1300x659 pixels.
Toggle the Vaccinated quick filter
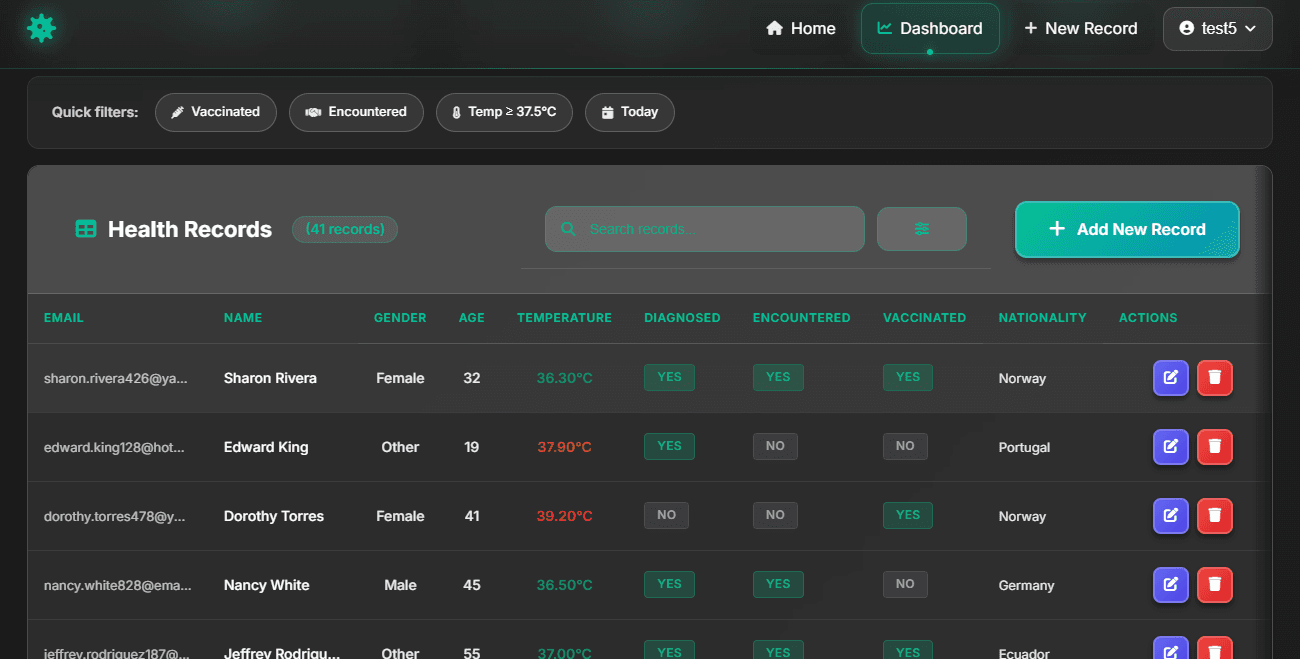[215, 112]
